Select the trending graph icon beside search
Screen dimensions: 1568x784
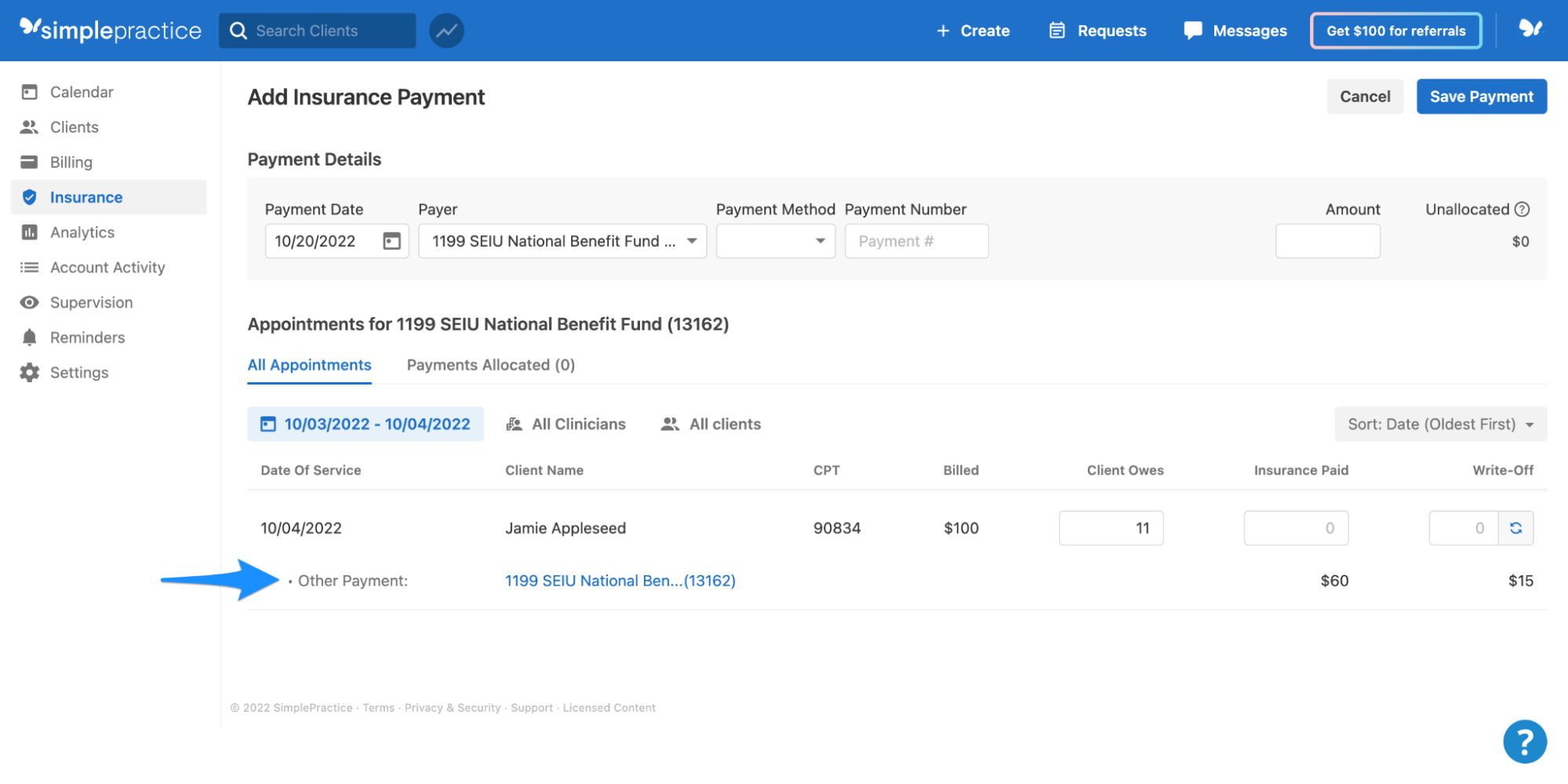tap(446, 31)
